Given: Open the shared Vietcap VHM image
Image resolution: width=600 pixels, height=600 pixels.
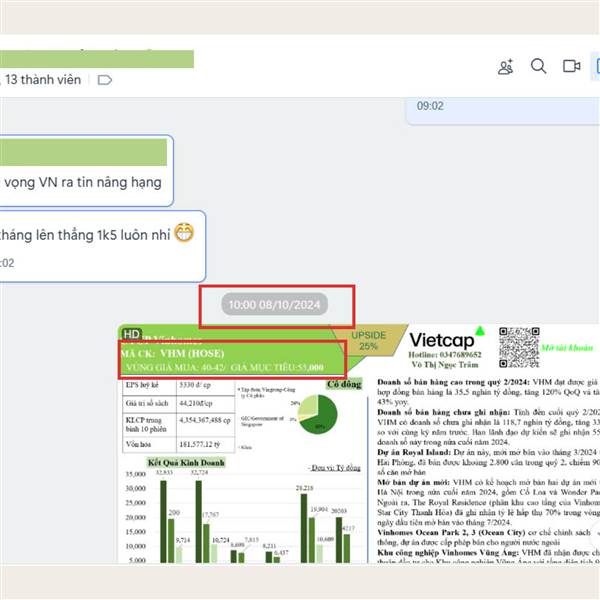Looking at the screenshot, I should (x=359, y=444).
